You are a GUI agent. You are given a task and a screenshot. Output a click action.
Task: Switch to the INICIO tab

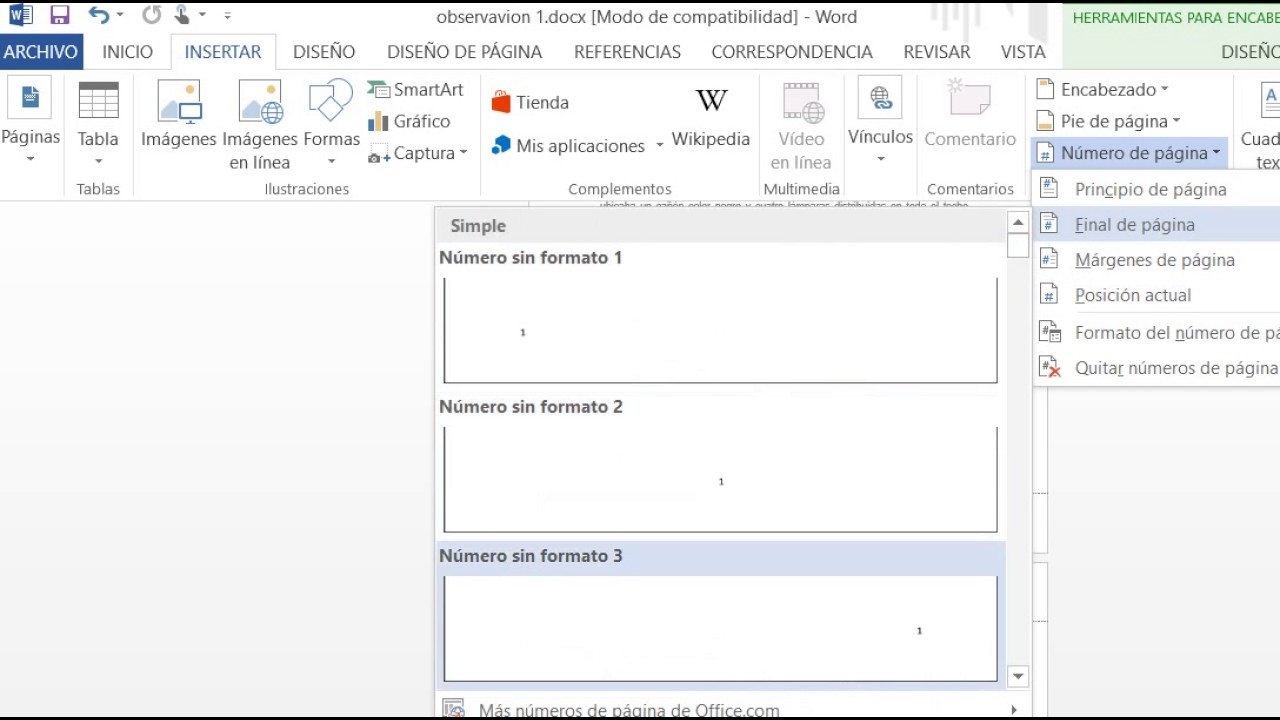(128, 52)
